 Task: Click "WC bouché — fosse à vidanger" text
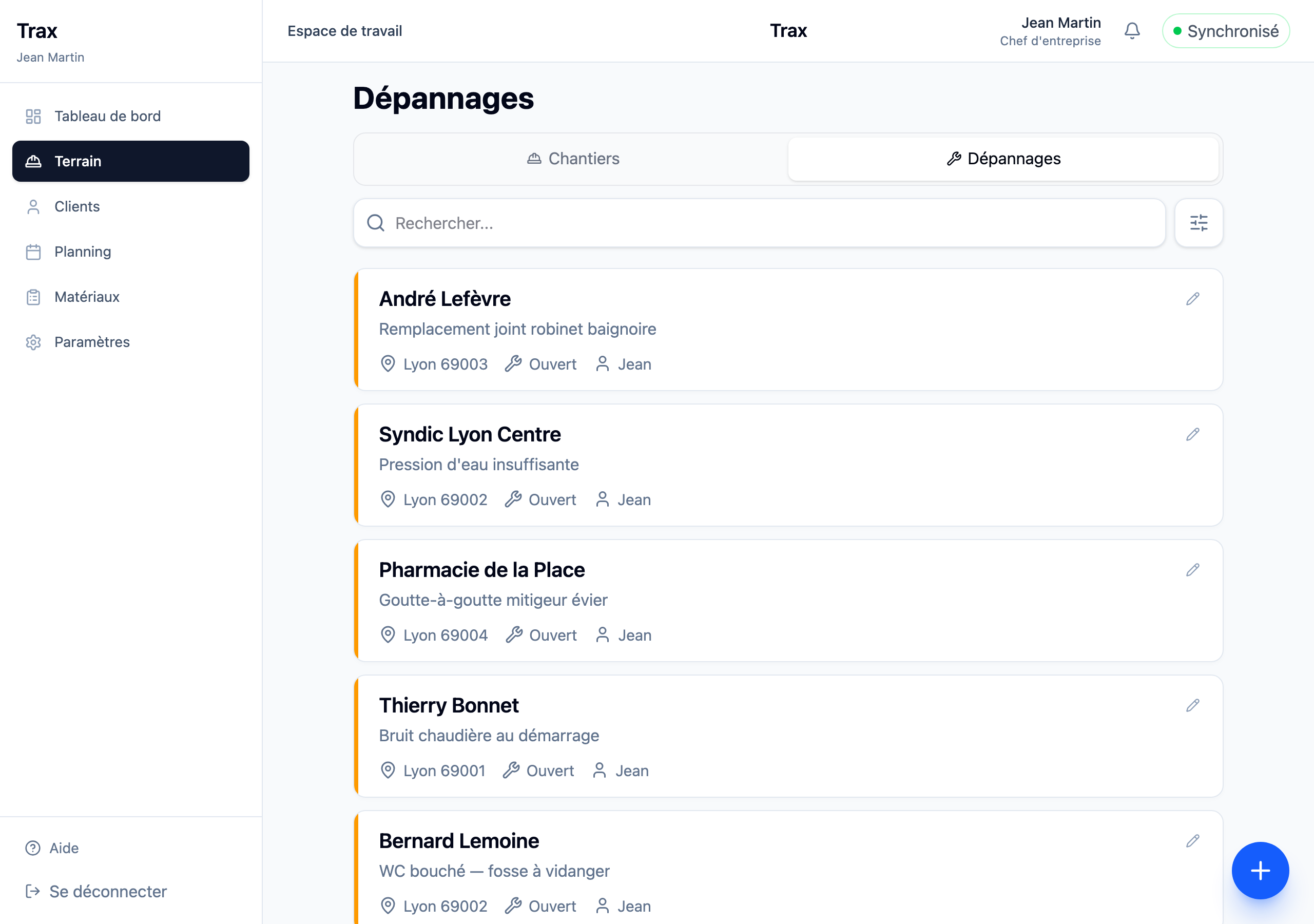click(494, 871)
